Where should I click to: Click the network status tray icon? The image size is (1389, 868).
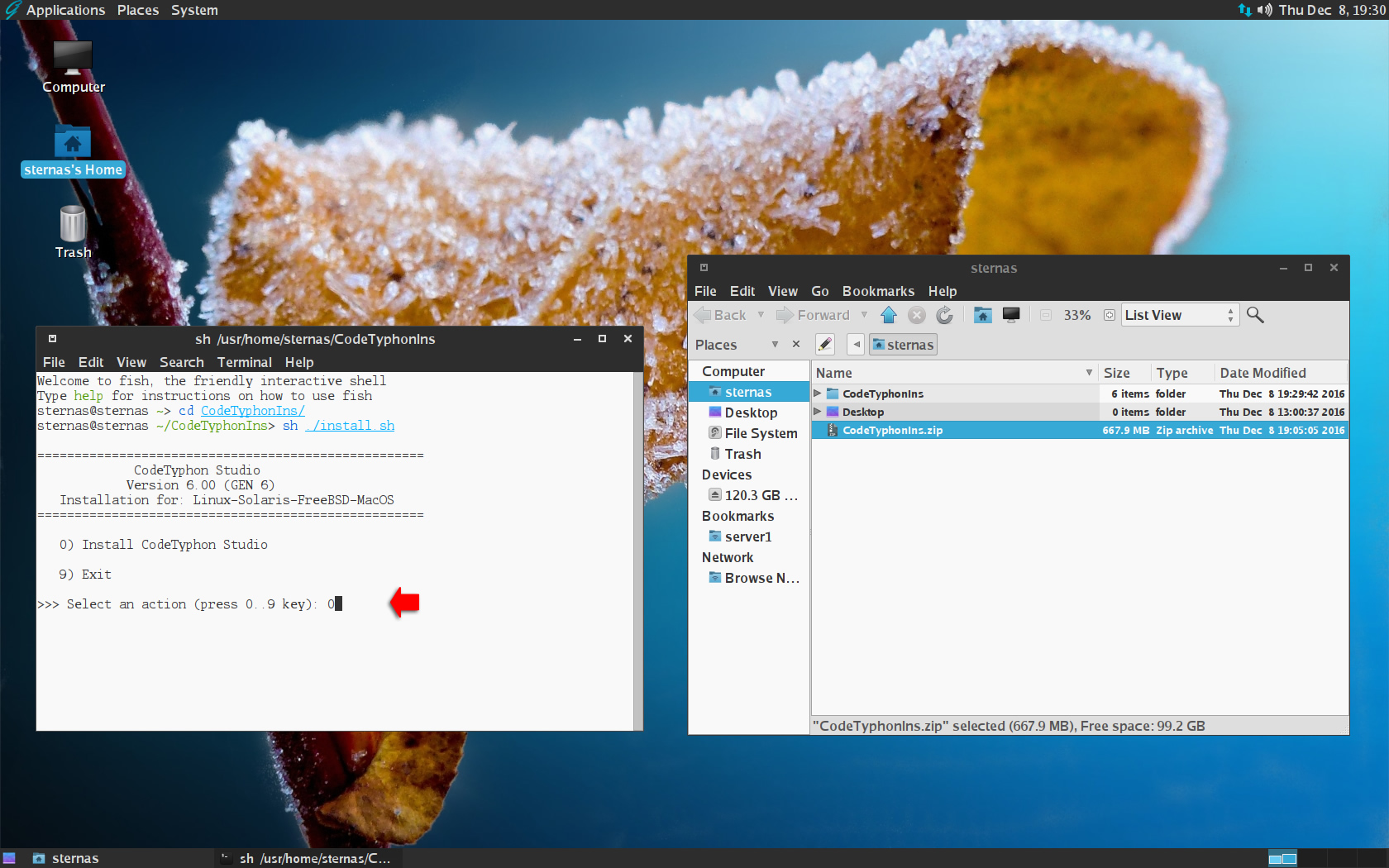pyautogui.click(x=1245, y=10)
